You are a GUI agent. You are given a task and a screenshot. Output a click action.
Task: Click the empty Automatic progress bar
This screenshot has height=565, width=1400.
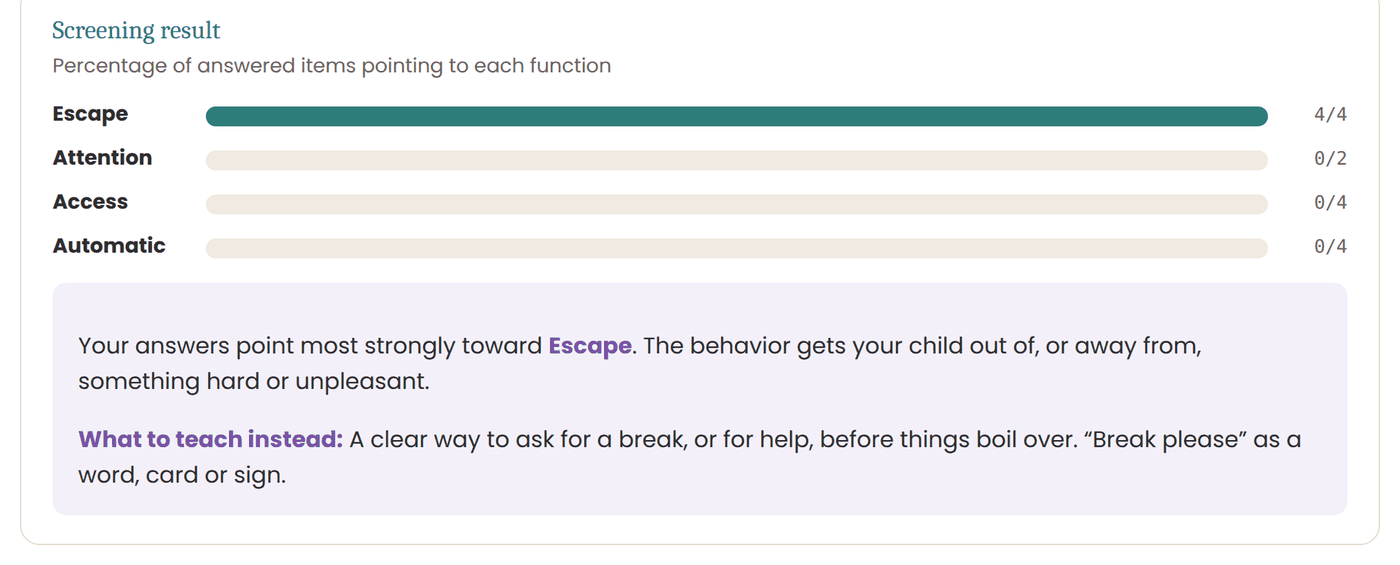tap(736, 248)
